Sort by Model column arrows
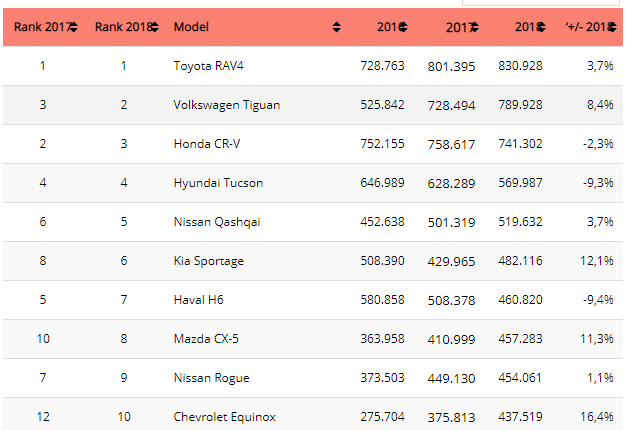This screenshot has width=626, height=430. tap(337, 27)
